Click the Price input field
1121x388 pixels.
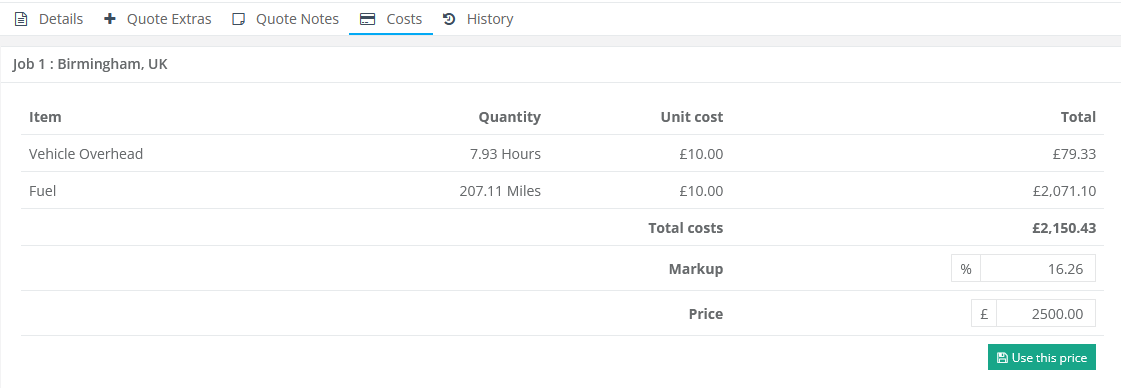[1045, 314]
